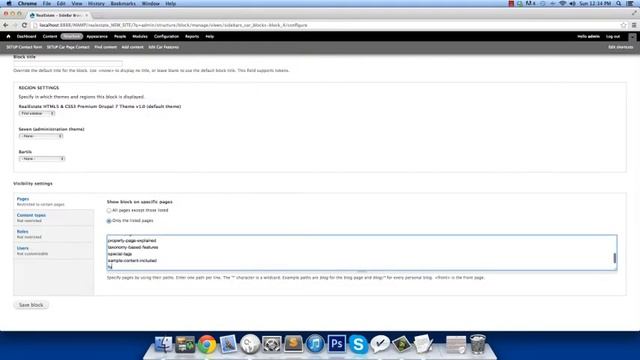
Task: Open iTunes from the dock
Action: pyautogui.click(x=315, y=344)
